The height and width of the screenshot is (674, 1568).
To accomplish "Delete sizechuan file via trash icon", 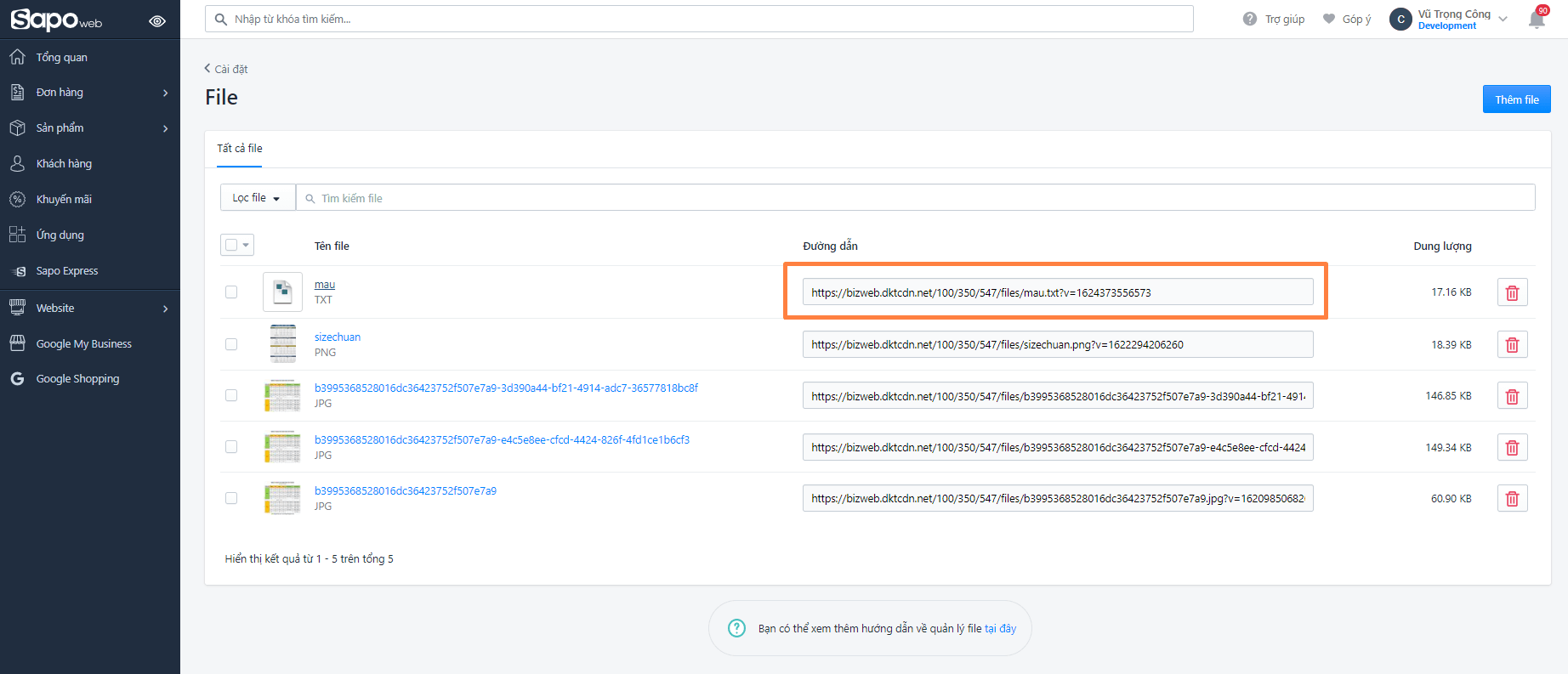I will [1512, 344].
